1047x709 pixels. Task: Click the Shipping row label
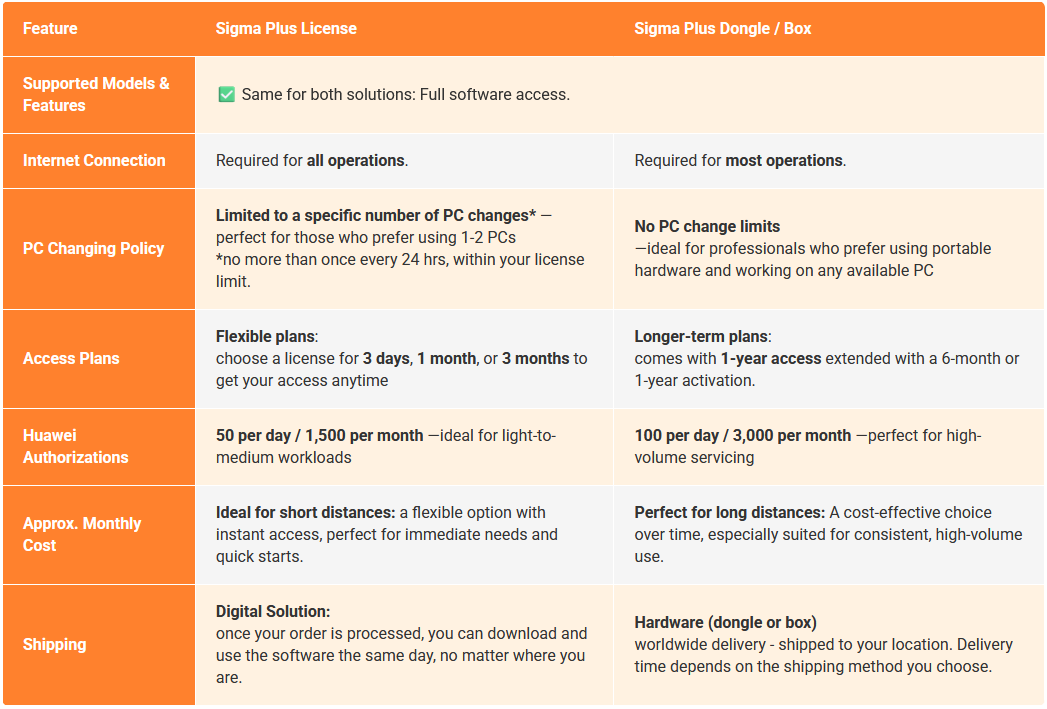pyautogui.click(x=54, y=644)
